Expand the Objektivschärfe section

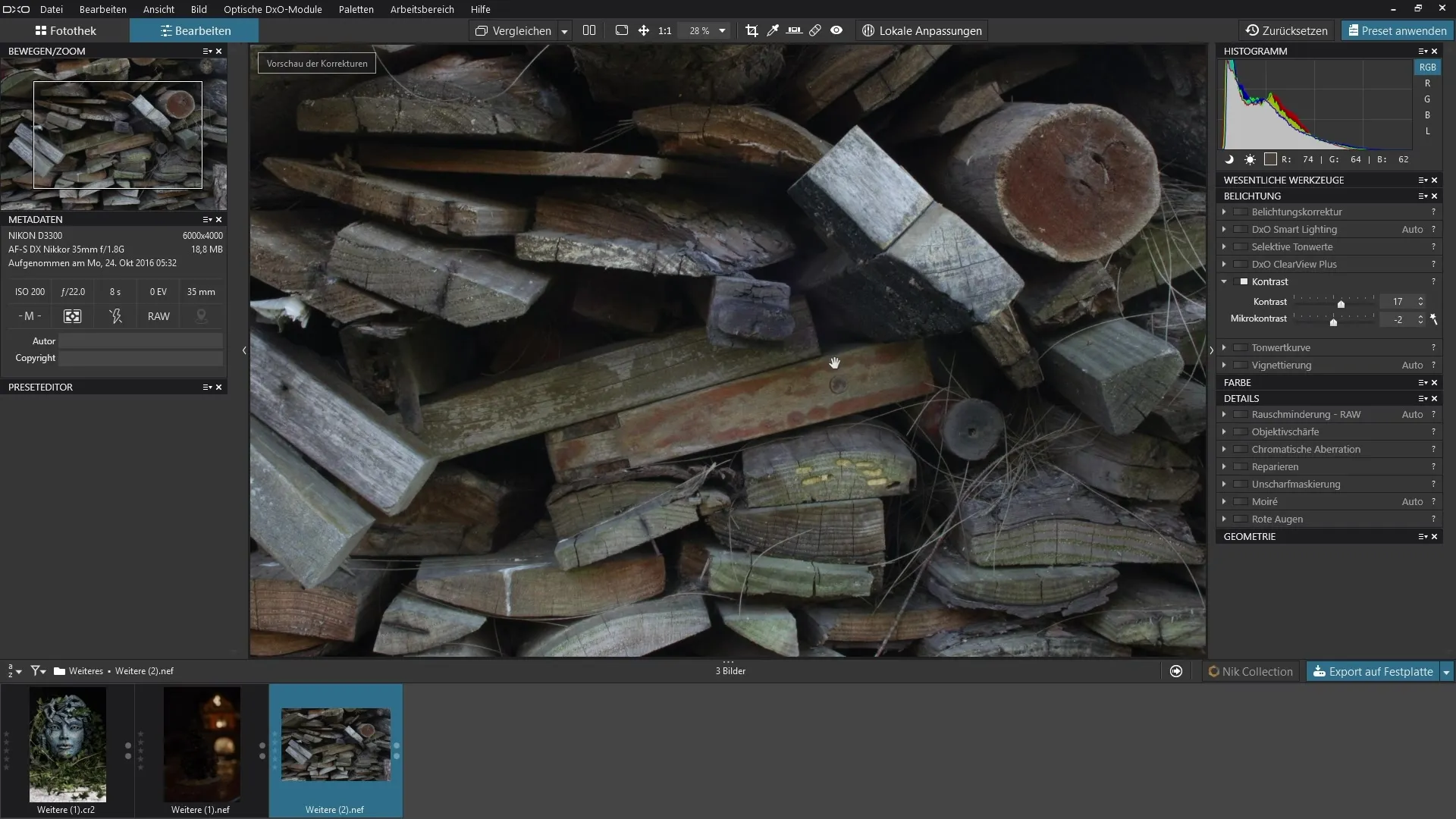click(1224, 432)
